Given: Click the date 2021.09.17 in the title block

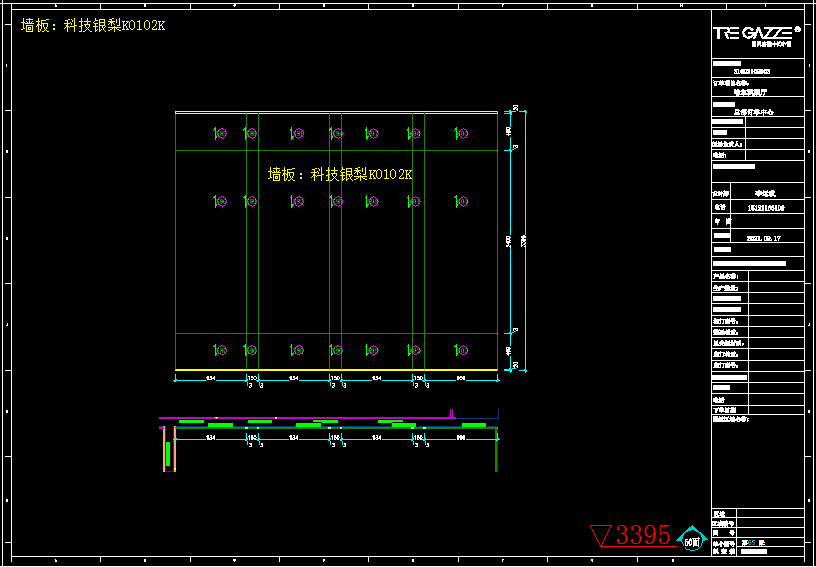Looking at the screenshot, I should (x=766, y=239).
